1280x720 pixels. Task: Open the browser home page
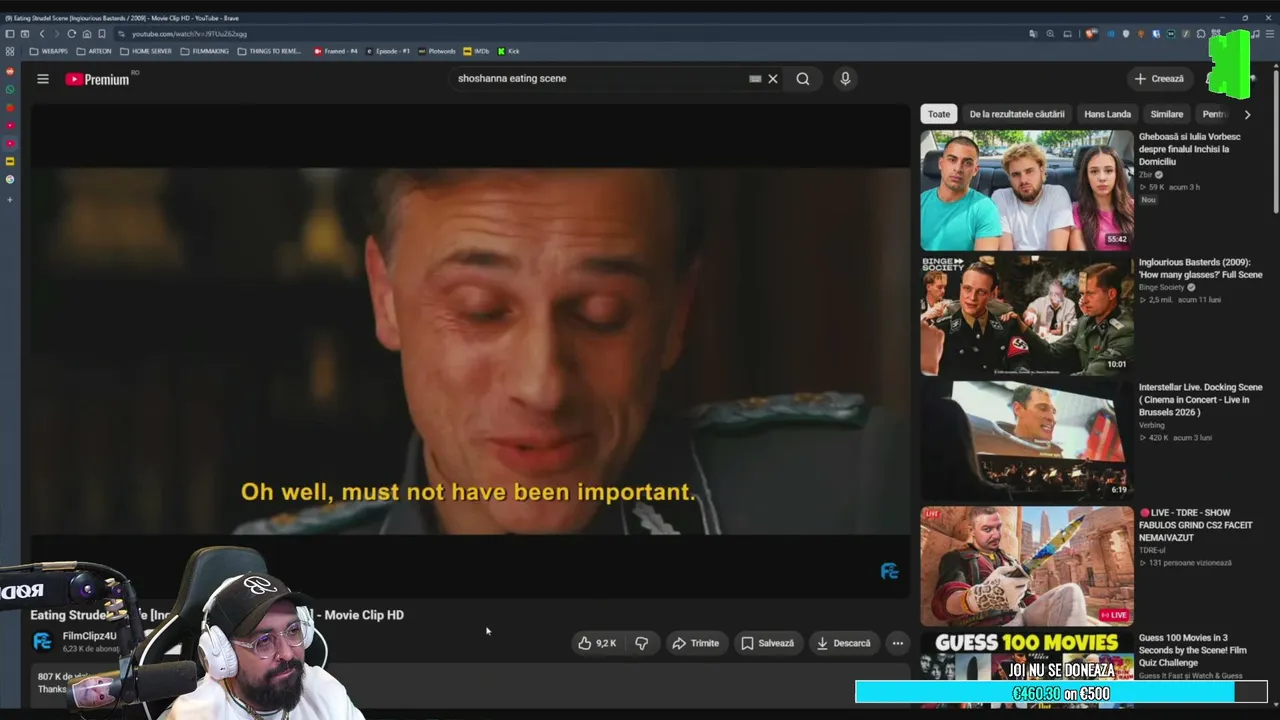[86, 34]
